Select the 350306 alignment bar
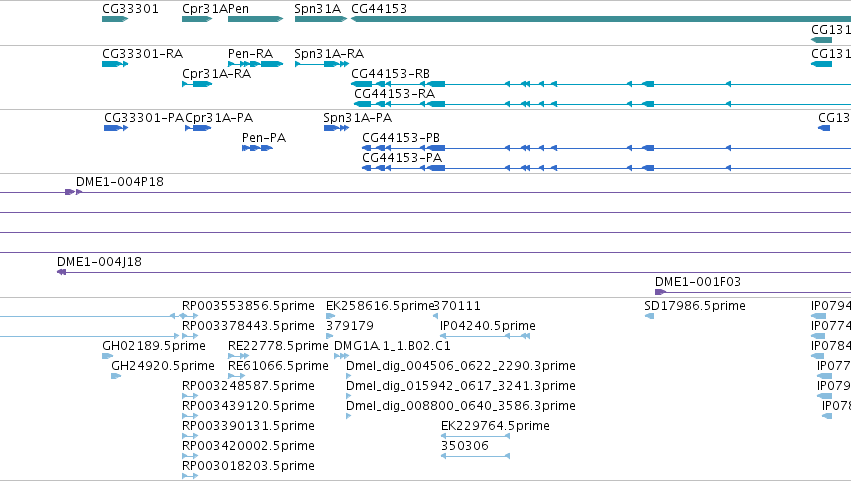Screen dimensions: 851x481 pos(475,456)
